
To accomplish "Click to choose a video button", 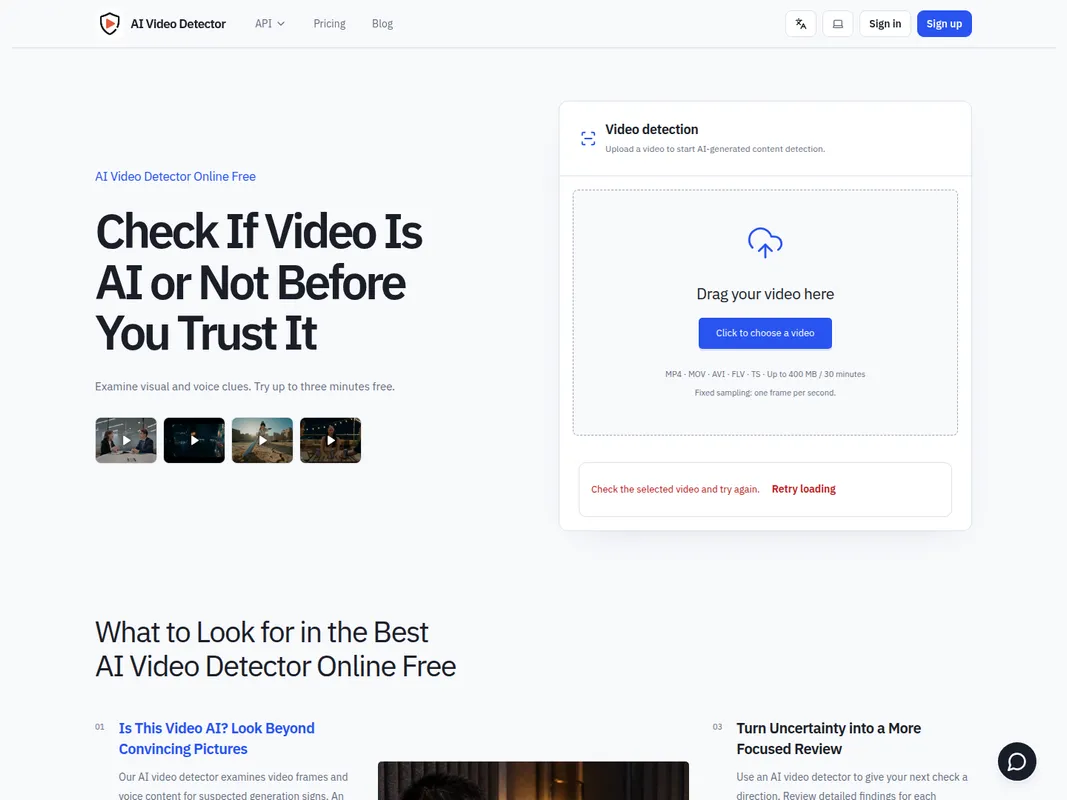I will (765, 333).
